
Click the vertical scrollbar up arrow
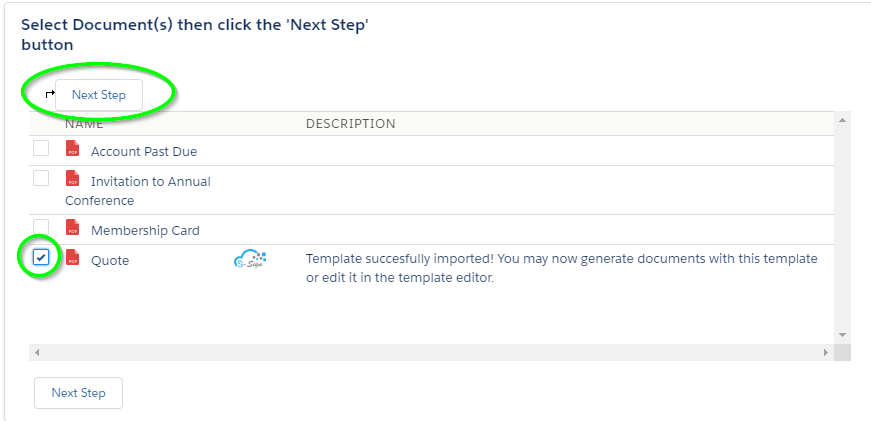click(842, 120)
